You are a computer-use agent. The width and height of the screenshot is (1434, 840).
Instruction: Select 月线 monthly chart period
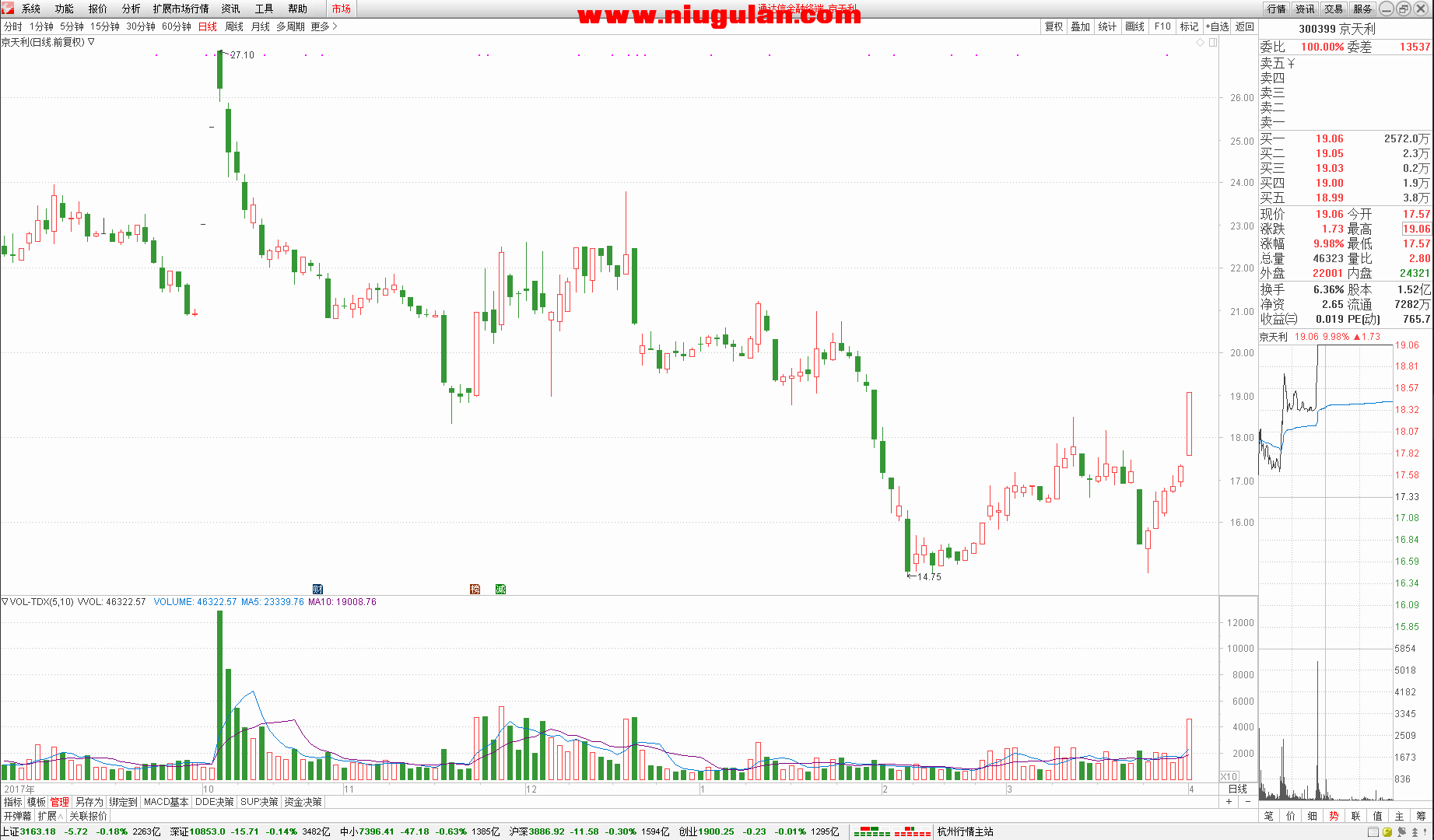click(261, 26)
